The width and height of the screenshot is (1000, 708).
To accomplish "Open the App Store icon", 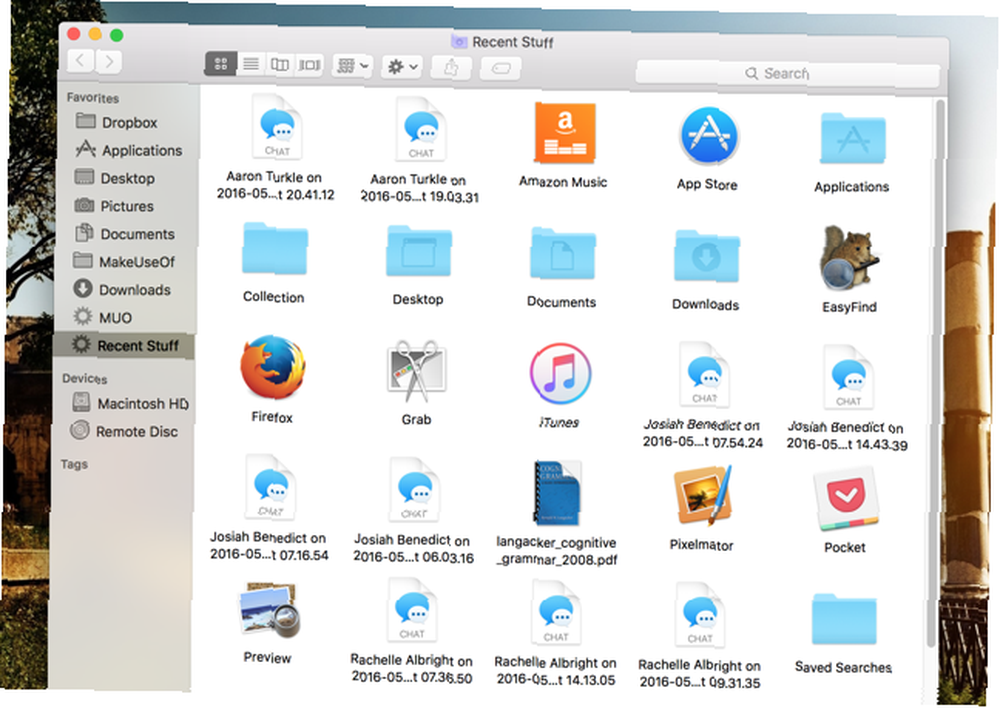I will tap(709, 136).
